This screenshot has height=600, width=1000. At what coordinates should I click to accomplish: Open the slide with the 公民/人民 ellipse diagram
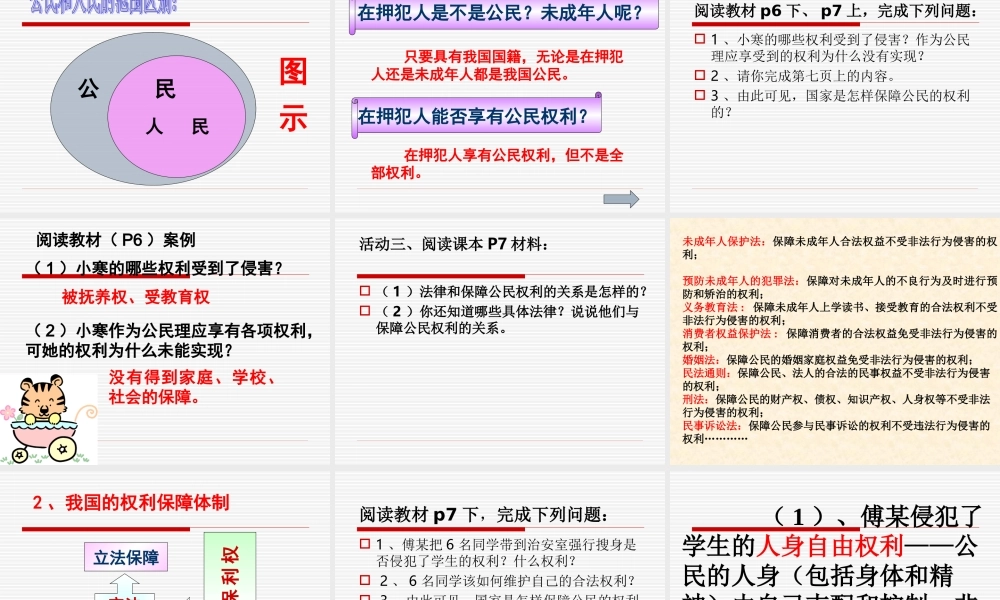coord(165,105)
